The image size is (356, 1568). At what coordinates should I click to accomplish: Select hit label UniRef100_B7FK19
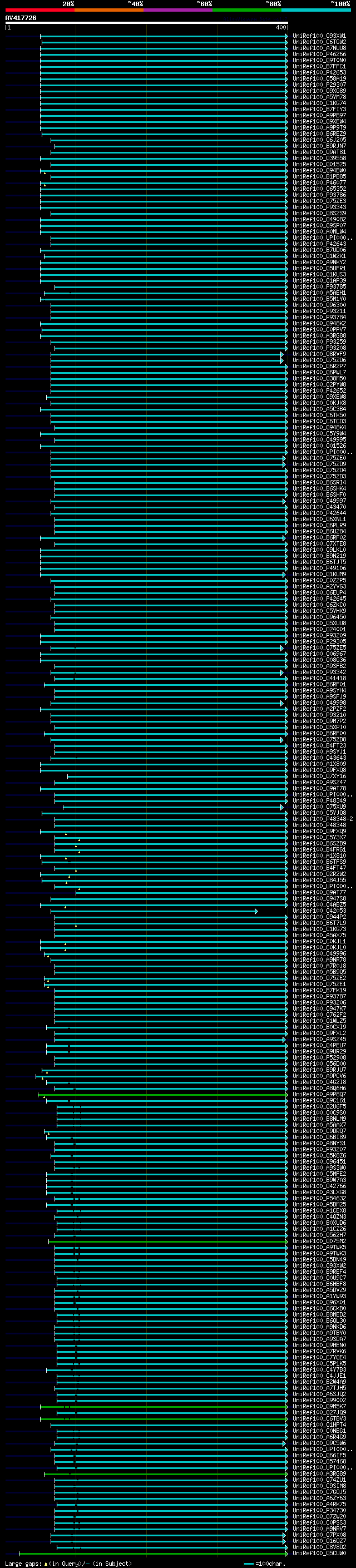click(x=319, y=990)
